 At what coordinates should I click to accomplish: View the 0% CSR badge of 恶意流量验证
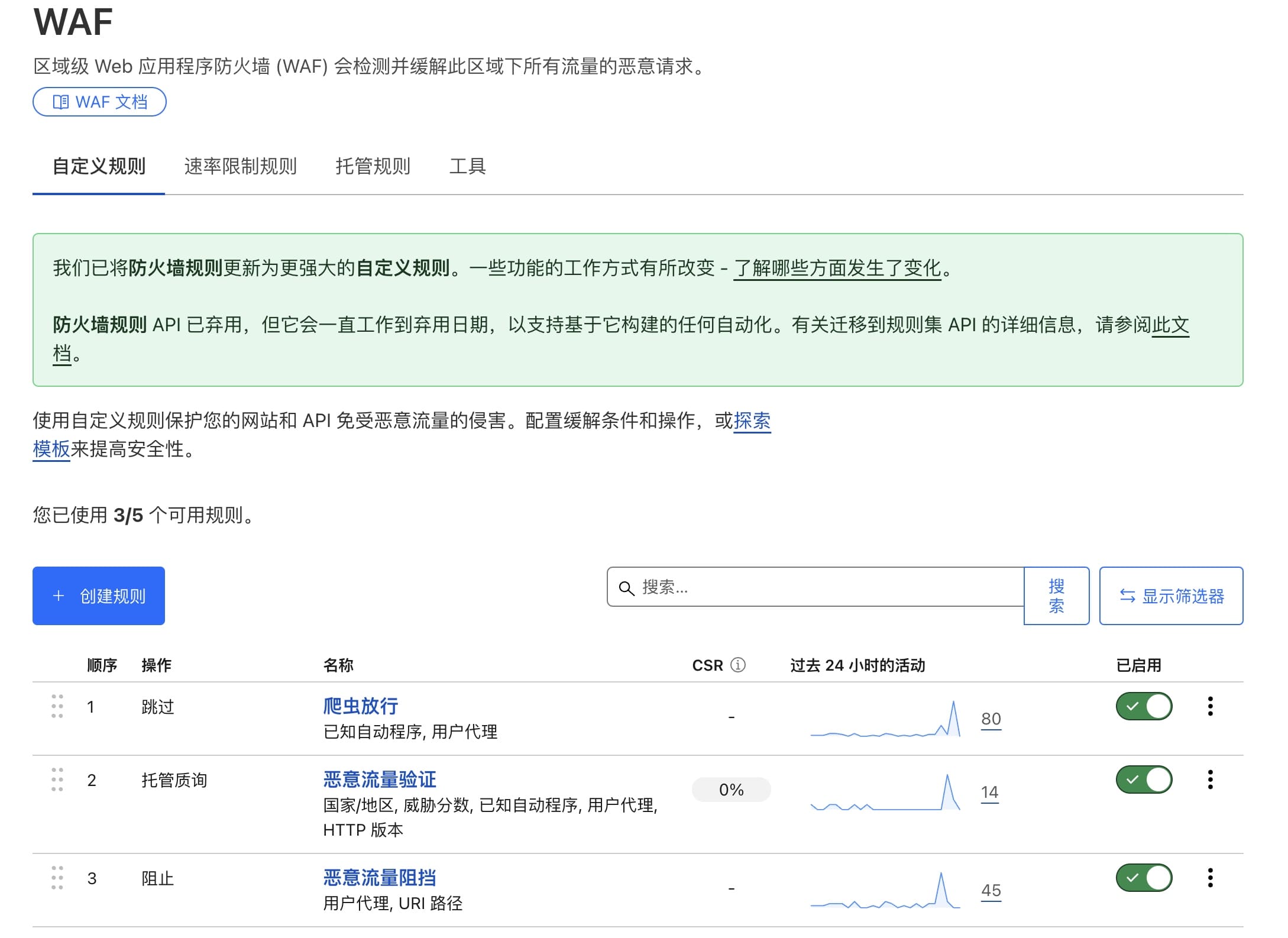[x=731, y=789]
